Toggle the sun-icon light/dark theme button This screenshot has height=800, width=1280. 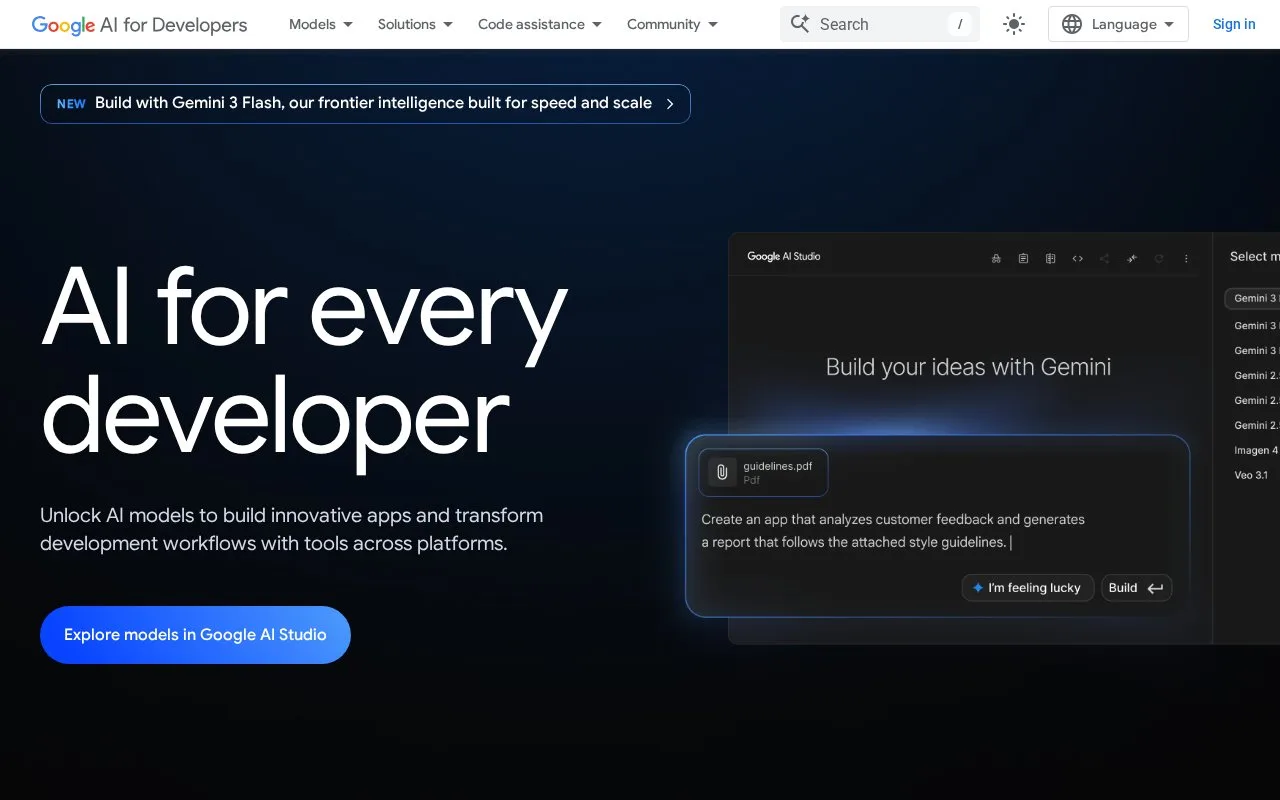point(1014,24)
